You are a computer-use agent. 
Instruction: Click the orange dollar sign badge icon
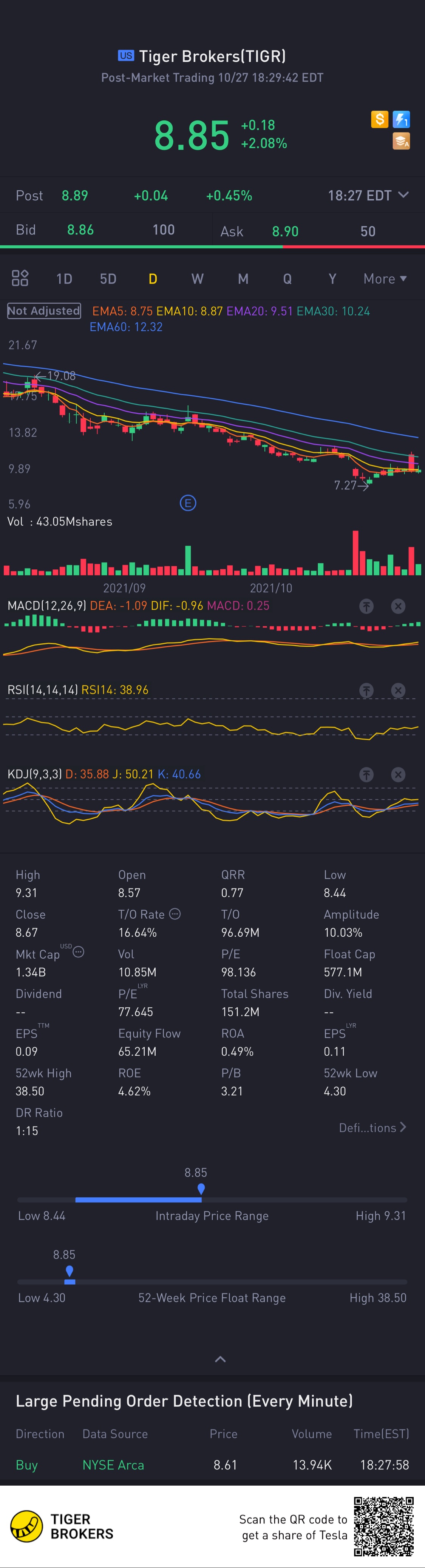[x=379, y=119]
